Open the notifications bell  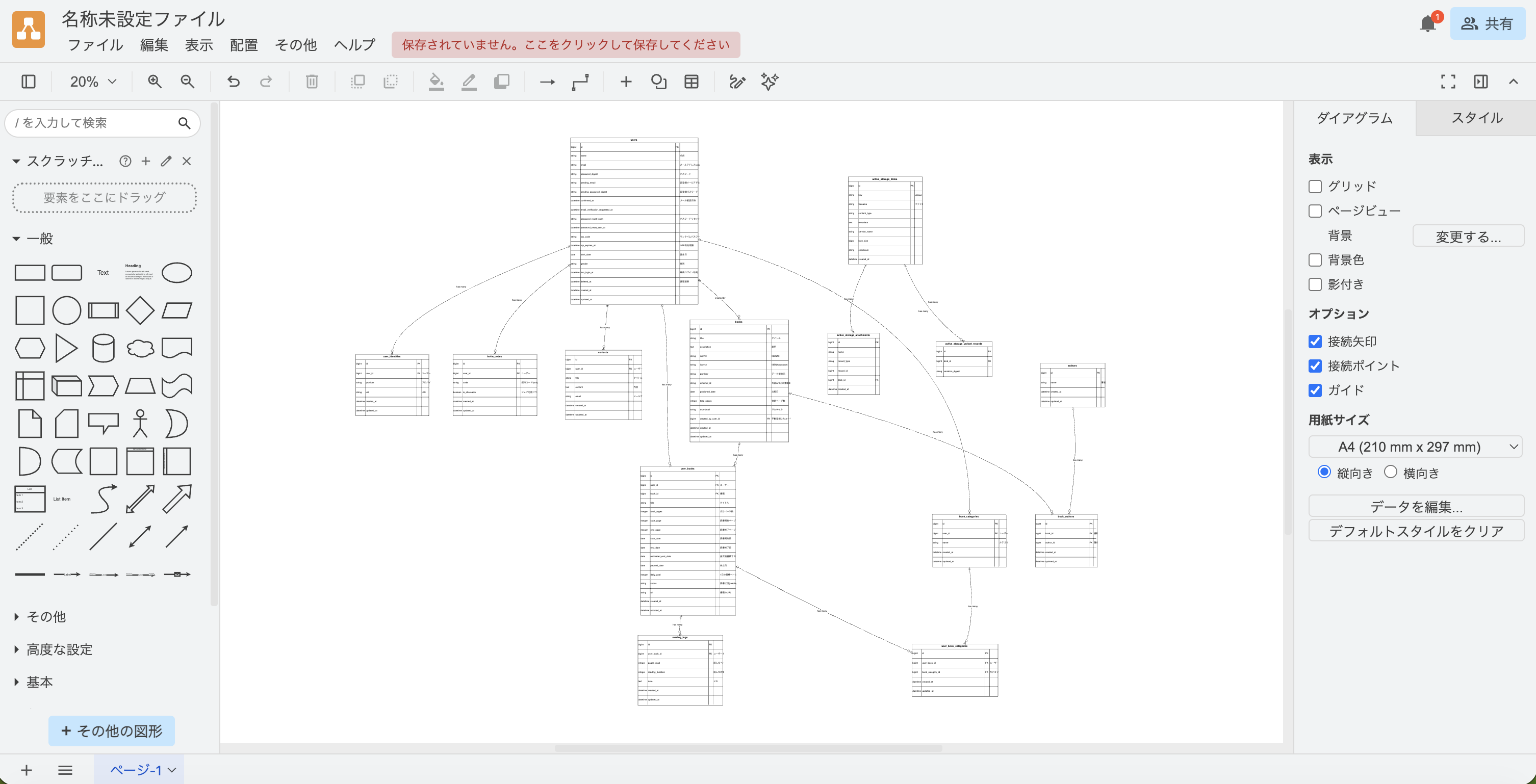click(x=1427, y=24)
